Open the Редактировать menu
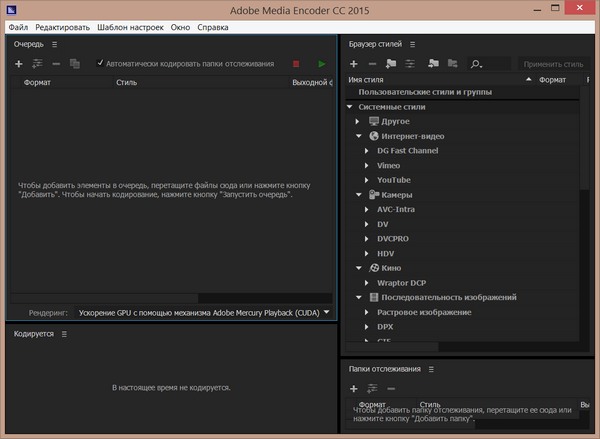The image size is (600, 439). coord(62,28)
